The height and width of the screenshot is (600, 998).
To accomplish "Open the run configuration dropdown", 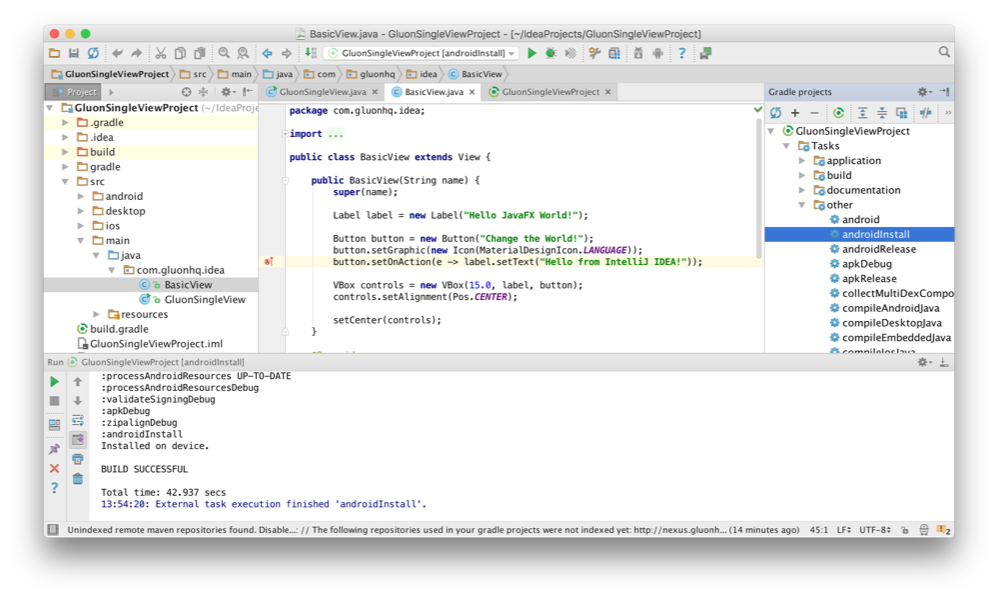I will pos(422,53).
